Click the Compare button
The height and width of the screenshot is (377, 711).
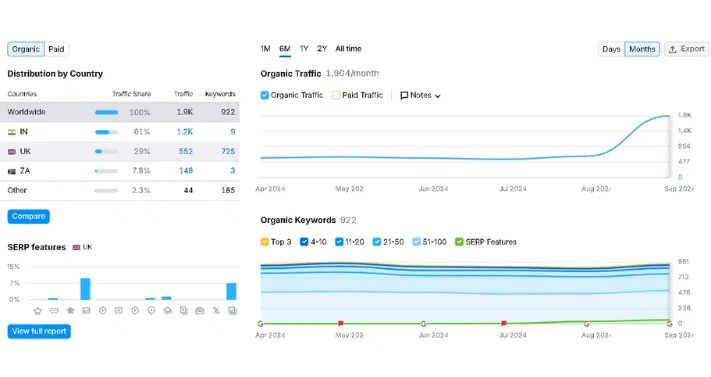[29, 216]
